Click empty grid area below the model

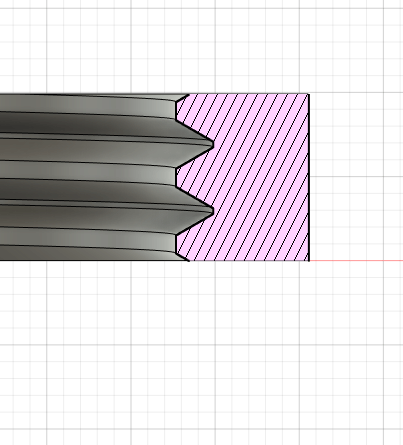[200, 350]
